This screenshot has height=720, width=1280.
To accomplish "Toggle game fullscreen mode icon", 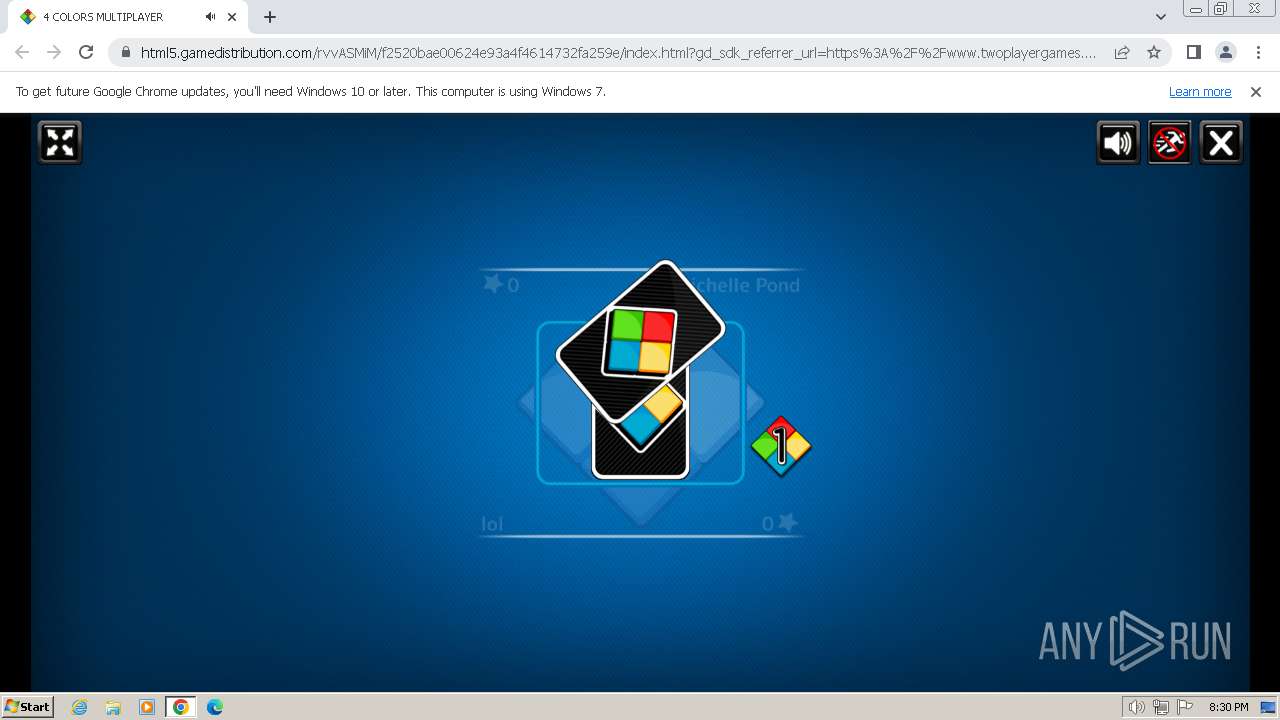I will tap(60, 142).
